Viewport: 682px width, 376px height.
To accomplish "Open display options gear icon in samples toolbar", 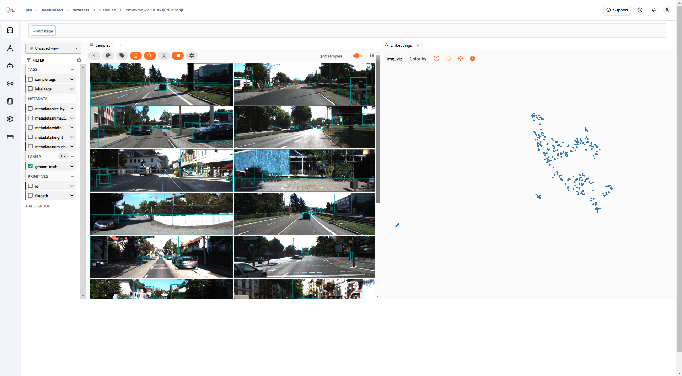I will pyautogui.click(x=191, y=56).
